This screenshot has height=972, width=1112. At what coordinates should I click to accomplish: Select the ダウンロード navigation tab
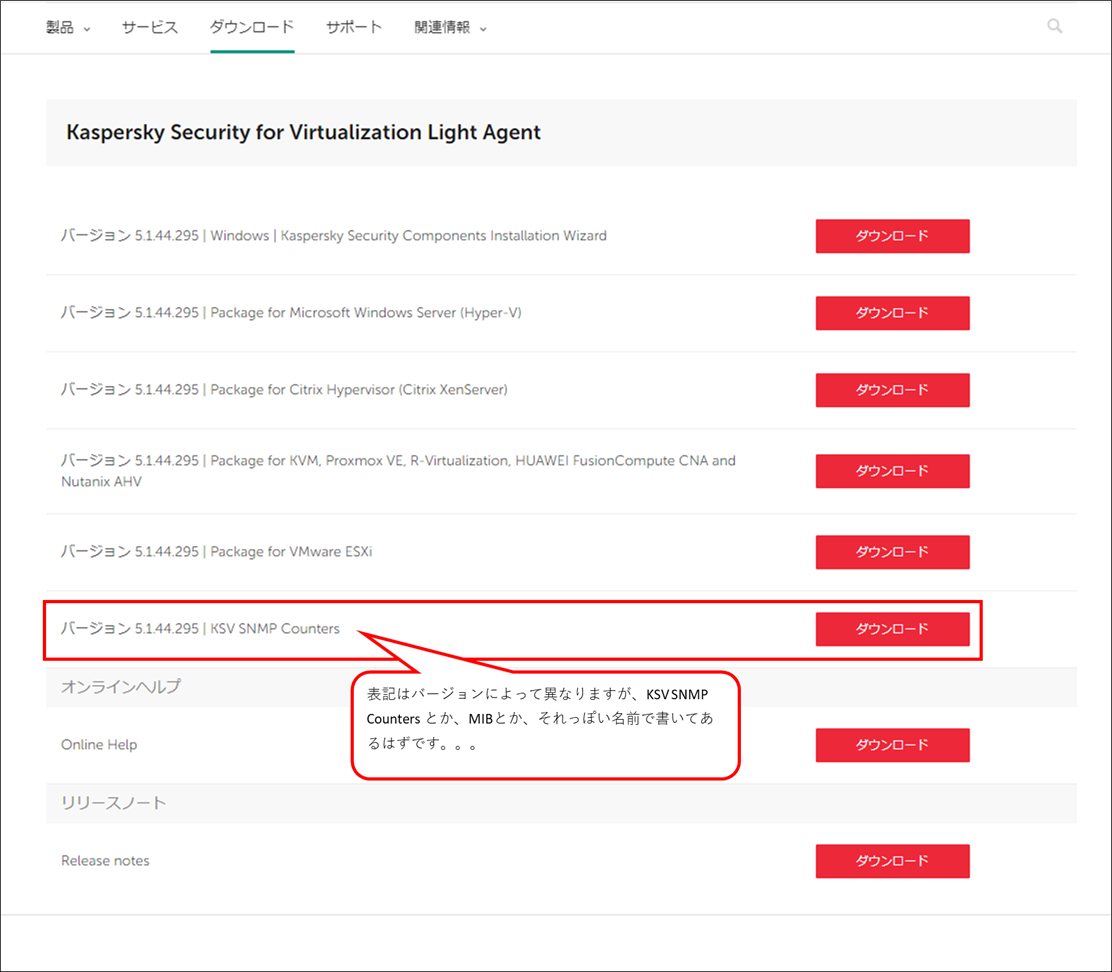(252, 27)
